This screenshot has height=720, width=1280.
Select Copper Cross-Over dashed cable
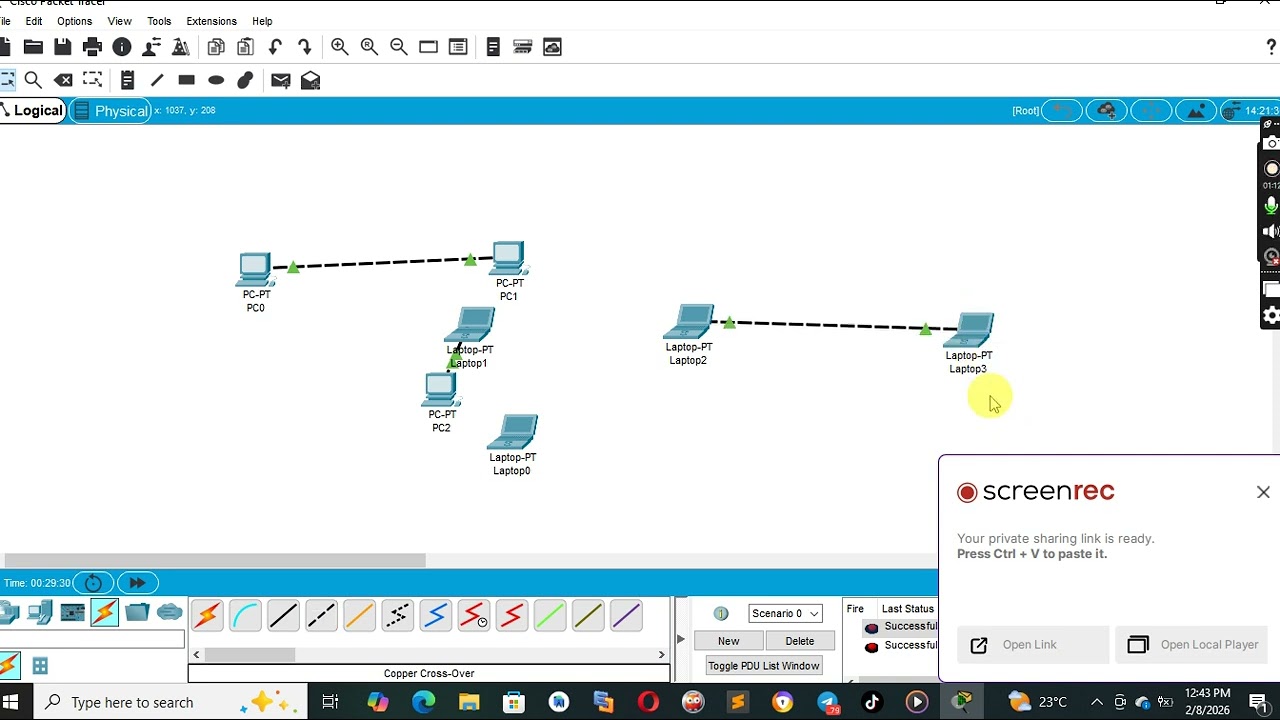tap(321, 616)
